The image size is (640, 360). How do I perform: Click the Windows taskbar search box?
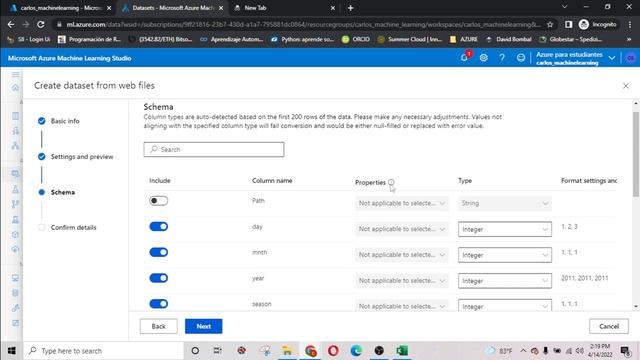[x=103, y=351]
